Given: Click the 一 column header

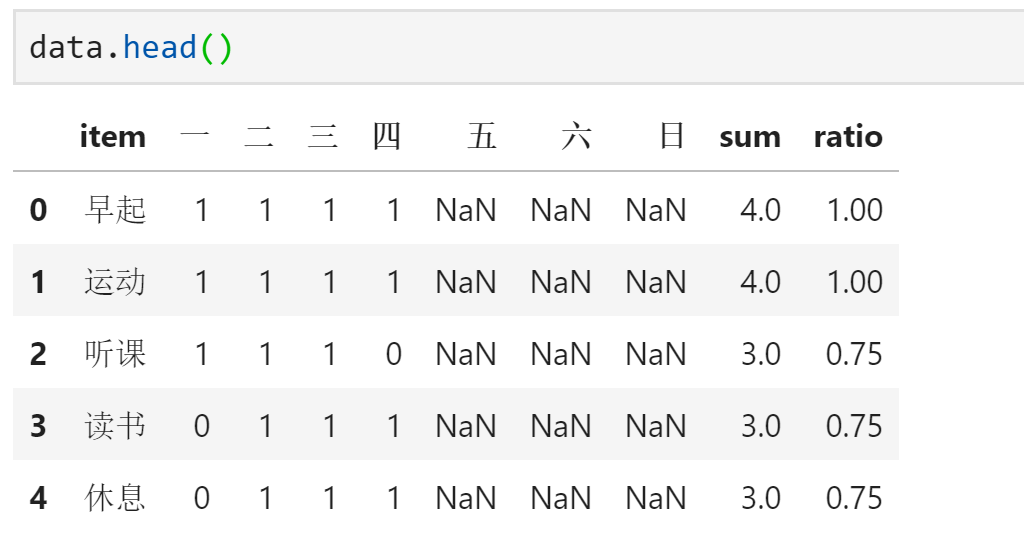Looking at the screenshot, I should [x=195, y=137].
